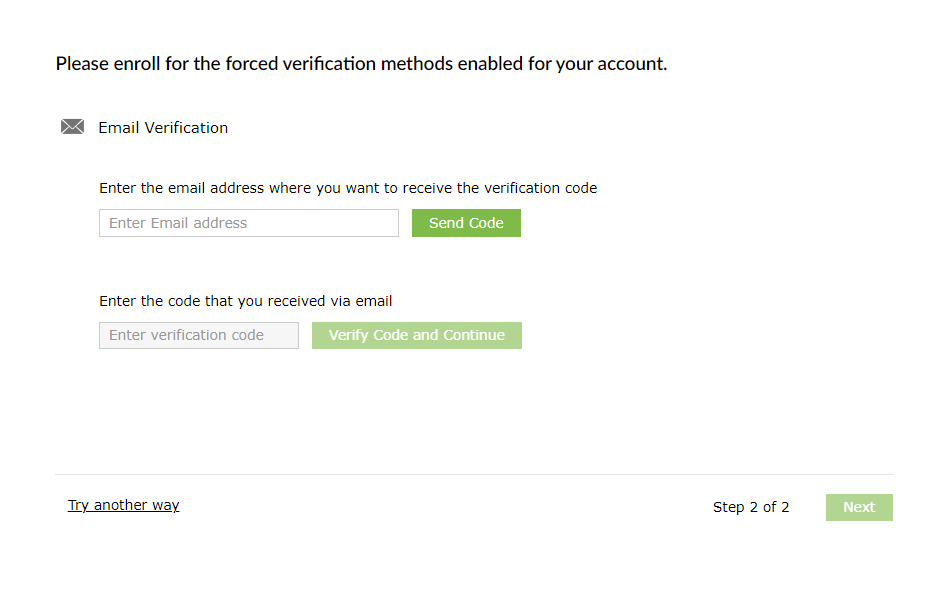Image resolution: width=934 pixels, height=592 pixels.
Task: Click Verify Code and Continue
Action: pos(417,335)
